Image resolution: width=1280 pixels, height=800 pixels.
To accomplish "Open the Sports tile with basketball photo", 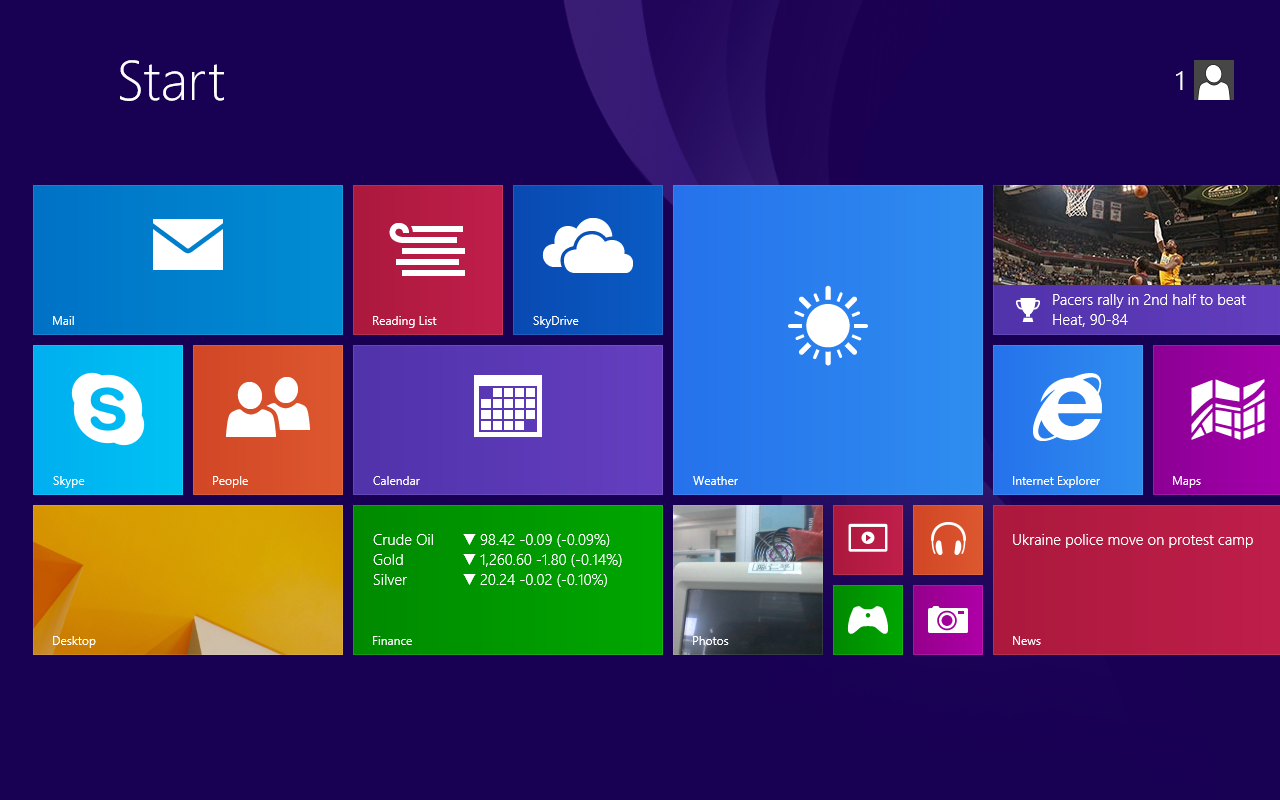I will click(x=1136, y=260).
